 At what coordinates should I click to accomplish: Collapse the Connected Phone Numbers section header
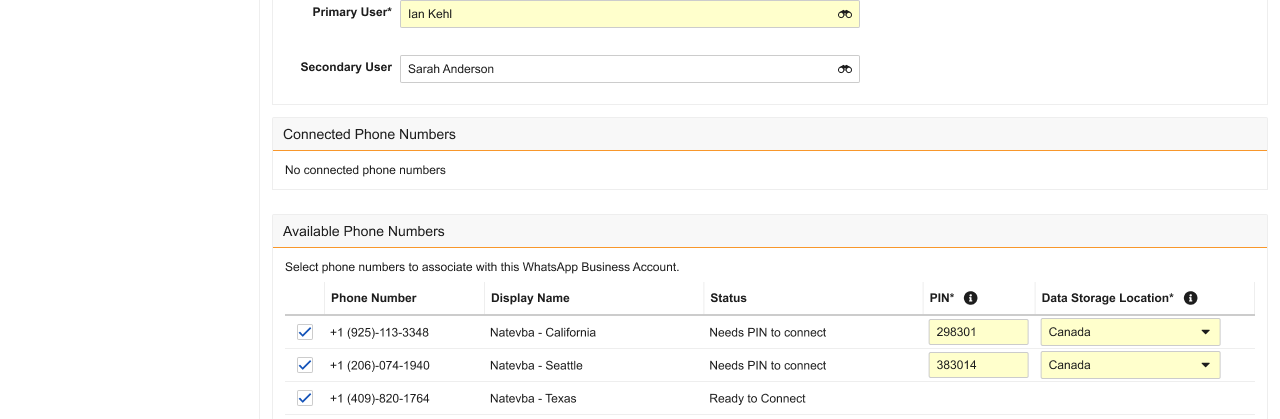pyautogui.click(x=369, y=134)
